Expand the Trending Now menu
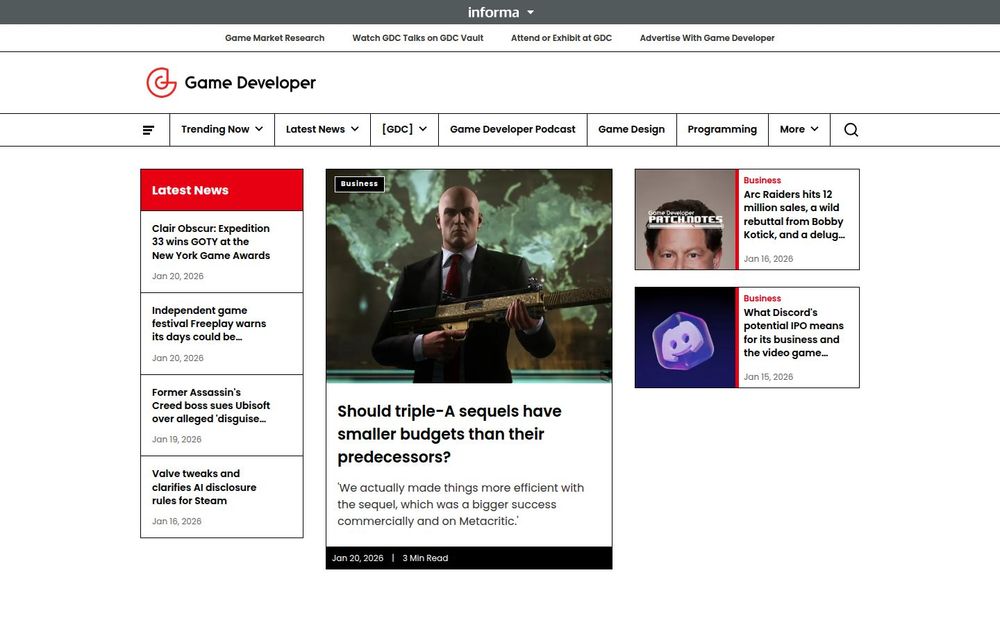 (x=222, y=129)
